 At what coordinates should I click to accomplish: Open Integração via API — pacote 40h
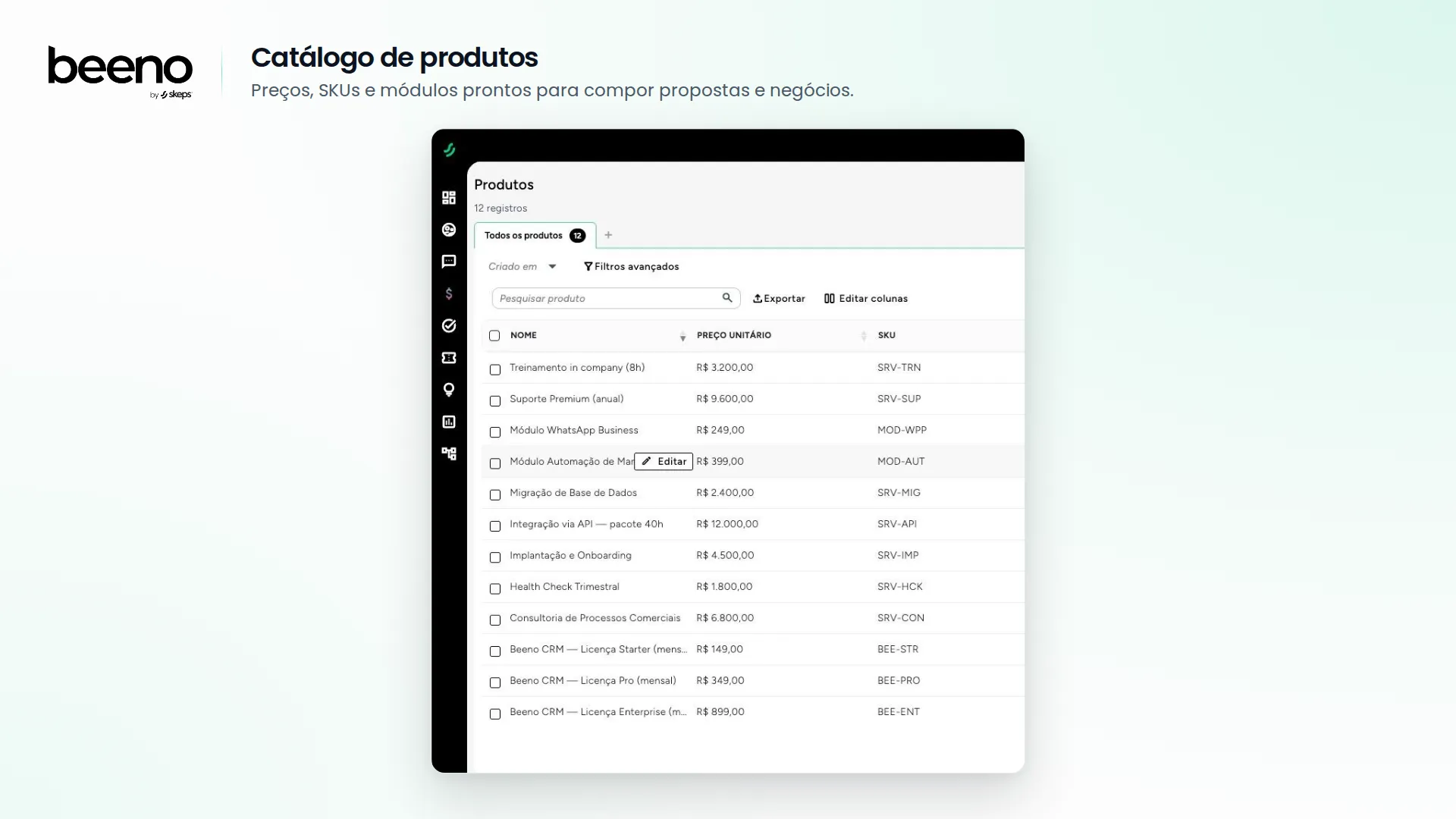coord(586,524)
